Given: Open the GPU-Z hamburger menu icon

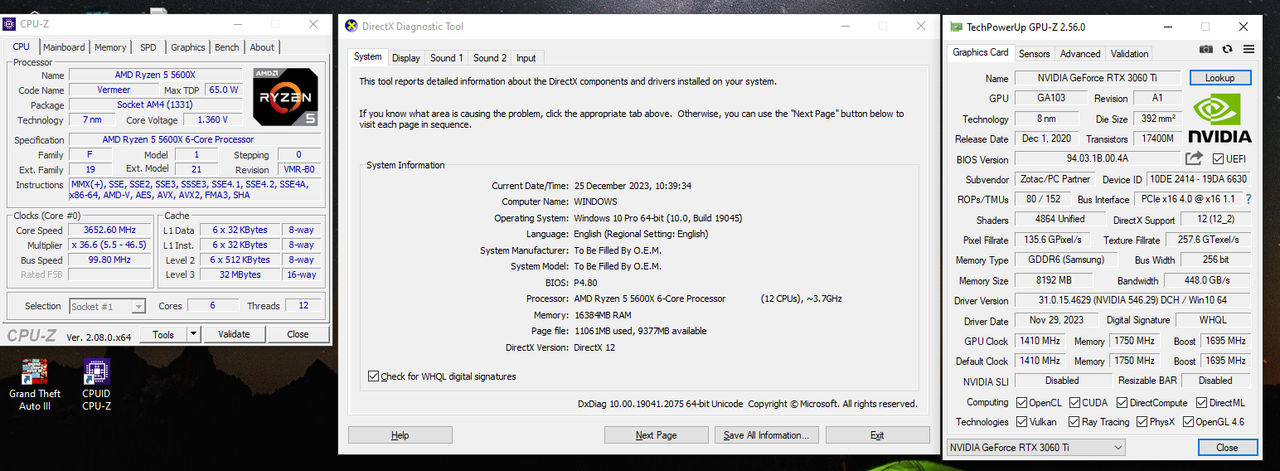Looking at the screenshot, I should (x=1249, y=48).
